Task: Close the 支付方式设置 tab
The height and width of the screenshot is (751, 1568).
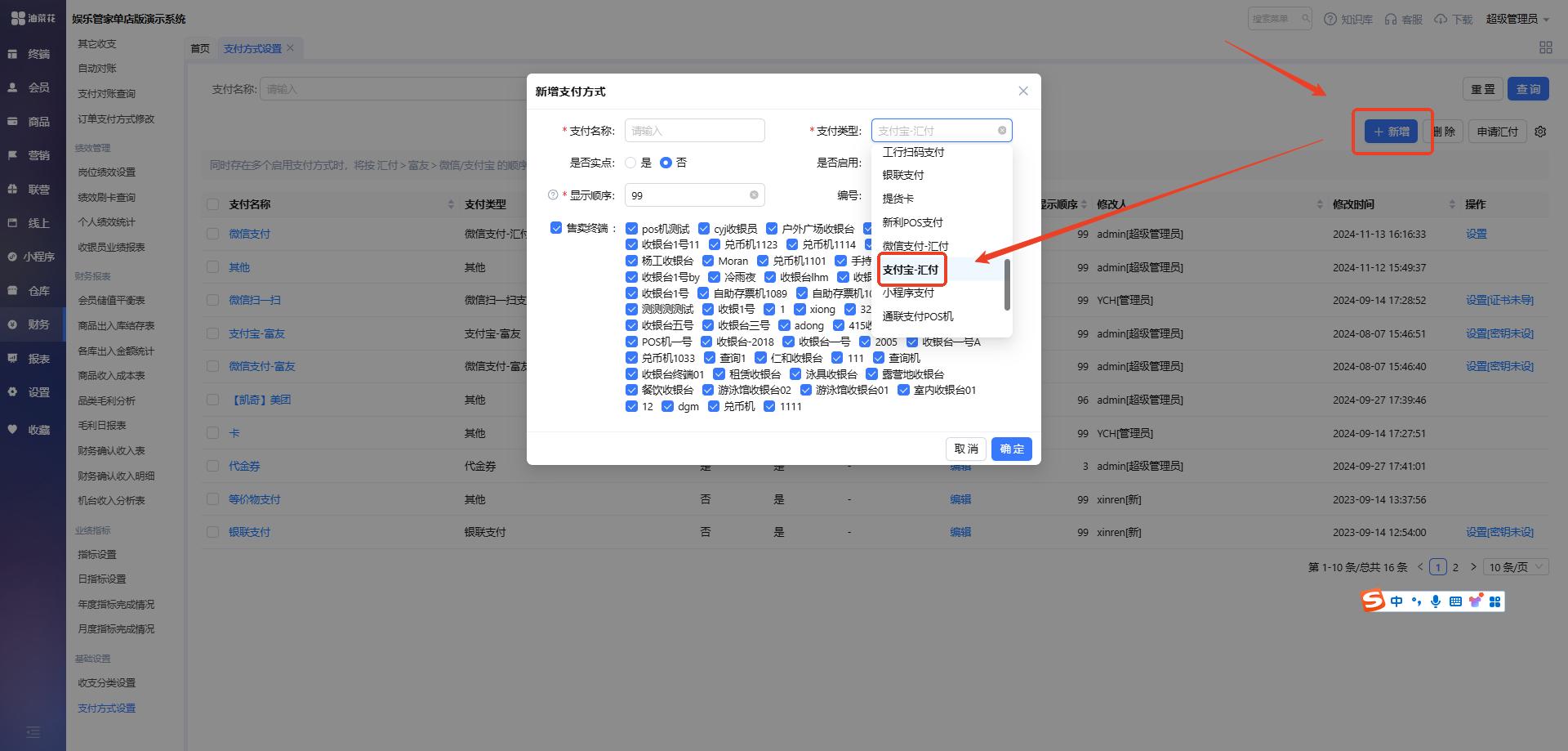Action: tap(290, 48)
